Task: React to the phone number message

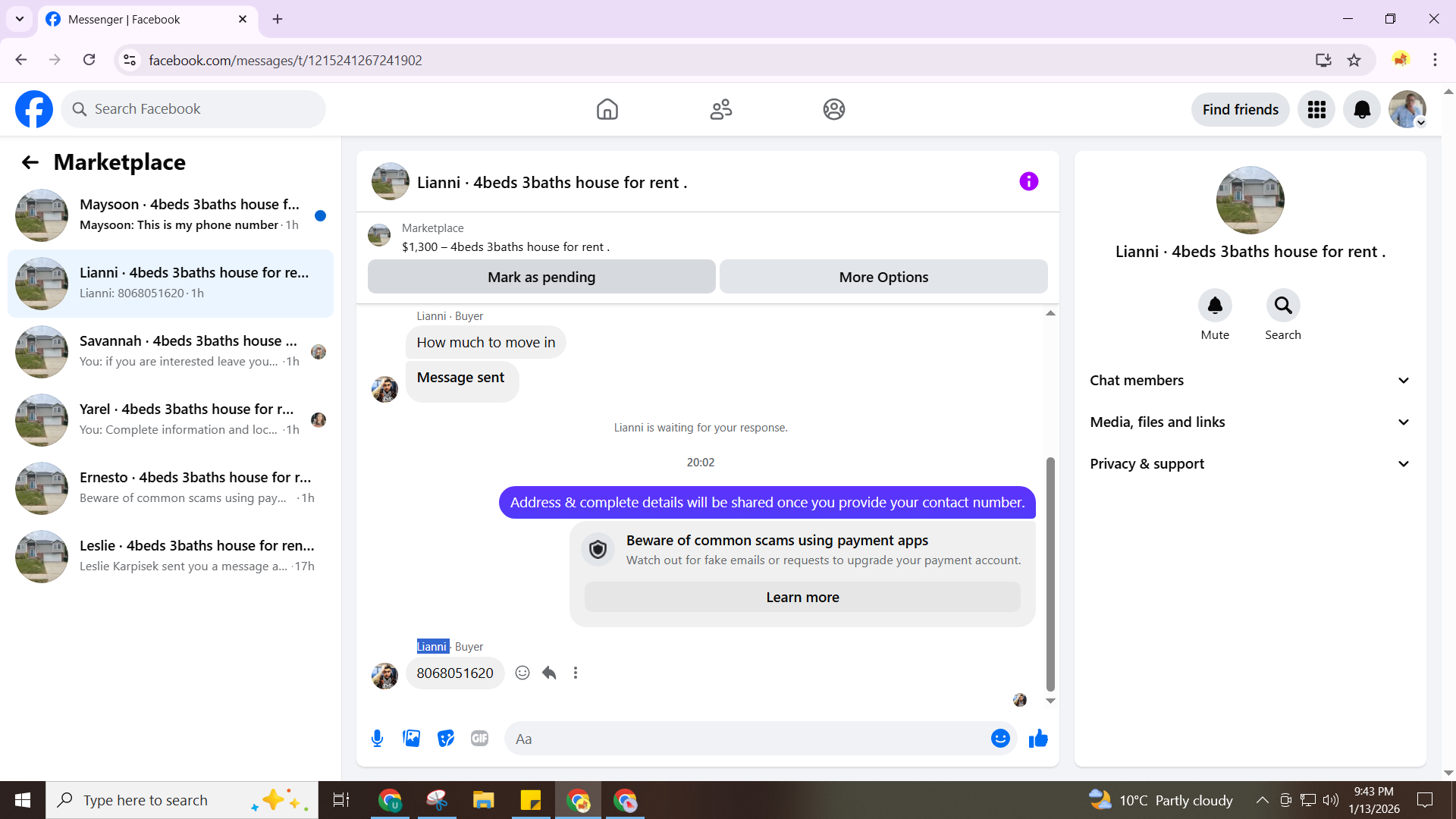Action: coord(522,673)
